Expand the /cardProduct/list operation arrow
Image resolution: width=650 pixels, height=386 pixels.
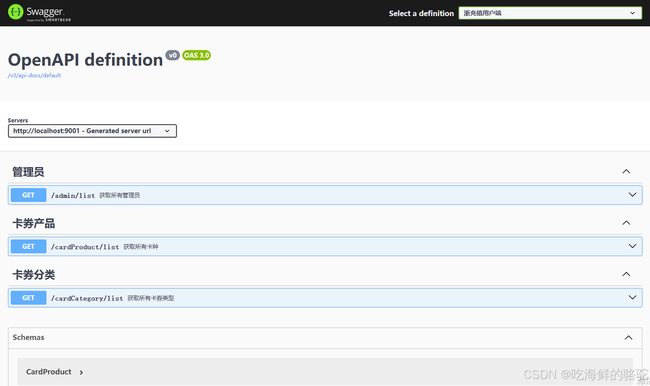click(632, 246)
